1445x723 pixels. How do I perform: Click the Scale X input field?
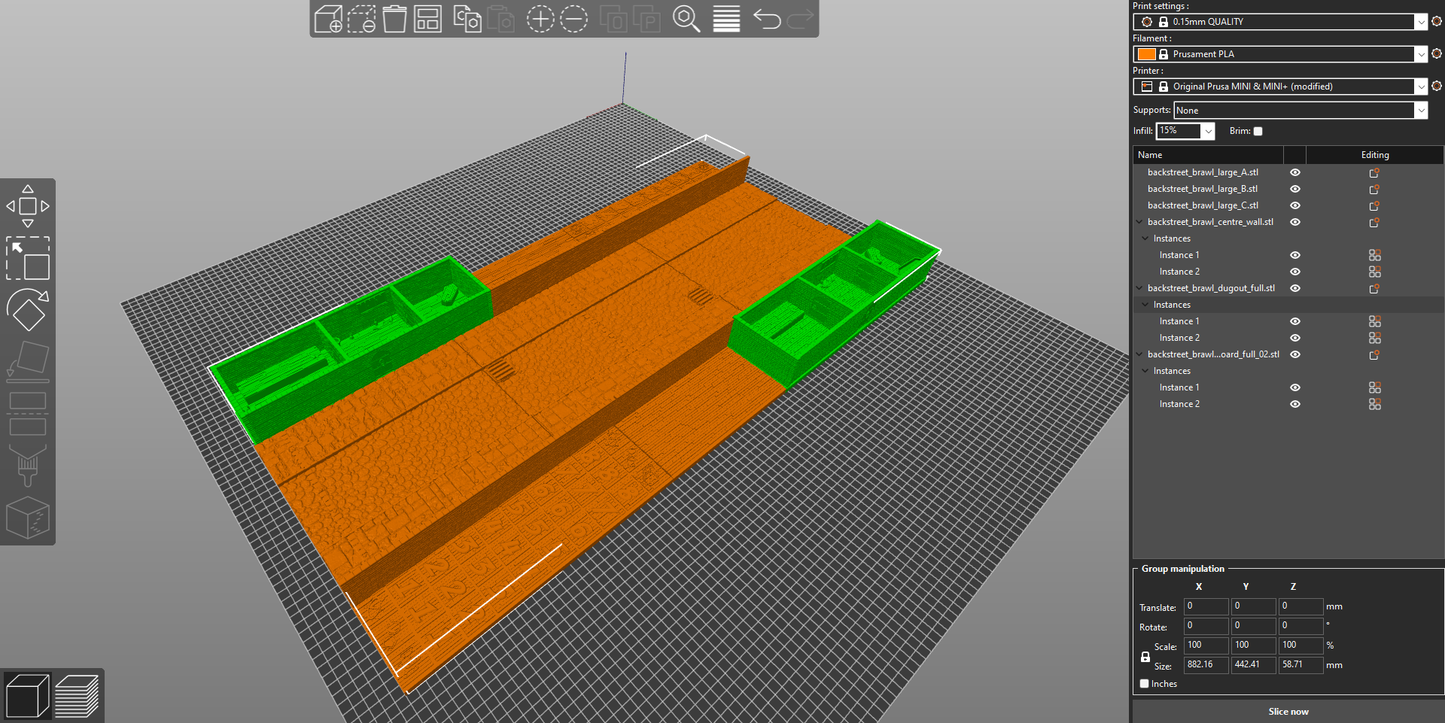click(1206, 646)
